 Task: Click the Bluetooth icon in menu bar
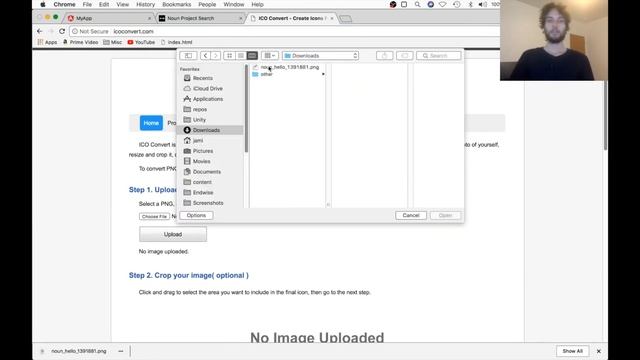pyautogui.click(x=470, y=4)
